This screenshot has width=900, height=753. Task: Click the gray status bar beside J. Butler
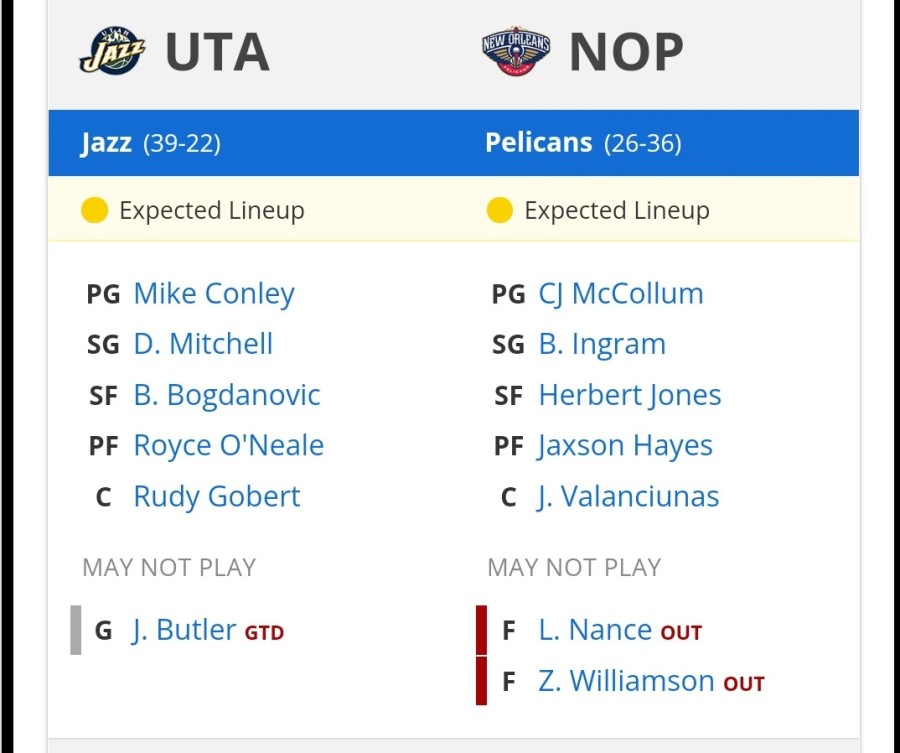point(76,630)
